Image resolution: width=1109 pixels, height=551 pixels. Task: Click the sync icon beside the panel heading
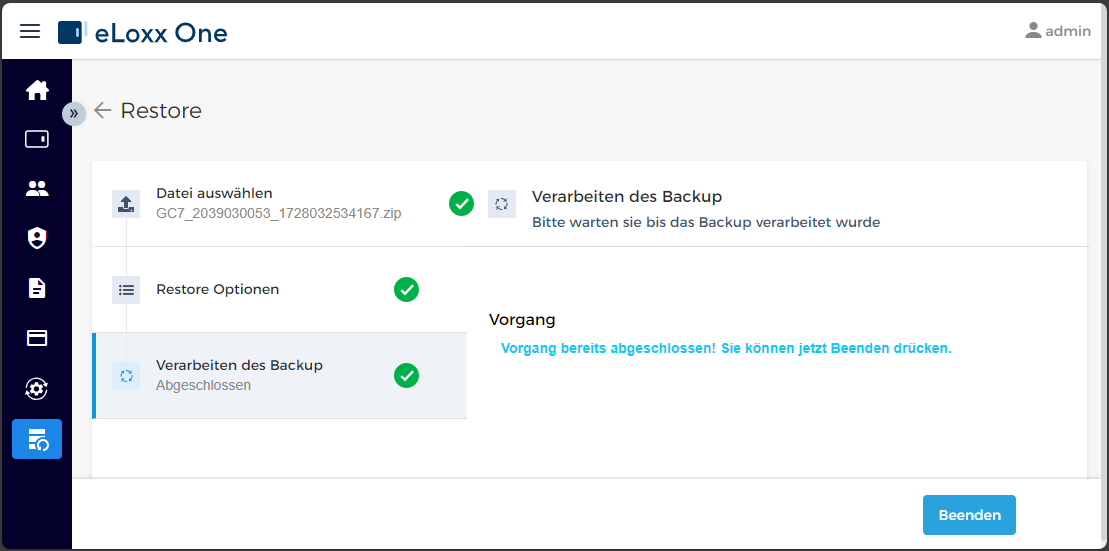coord(501,204)
